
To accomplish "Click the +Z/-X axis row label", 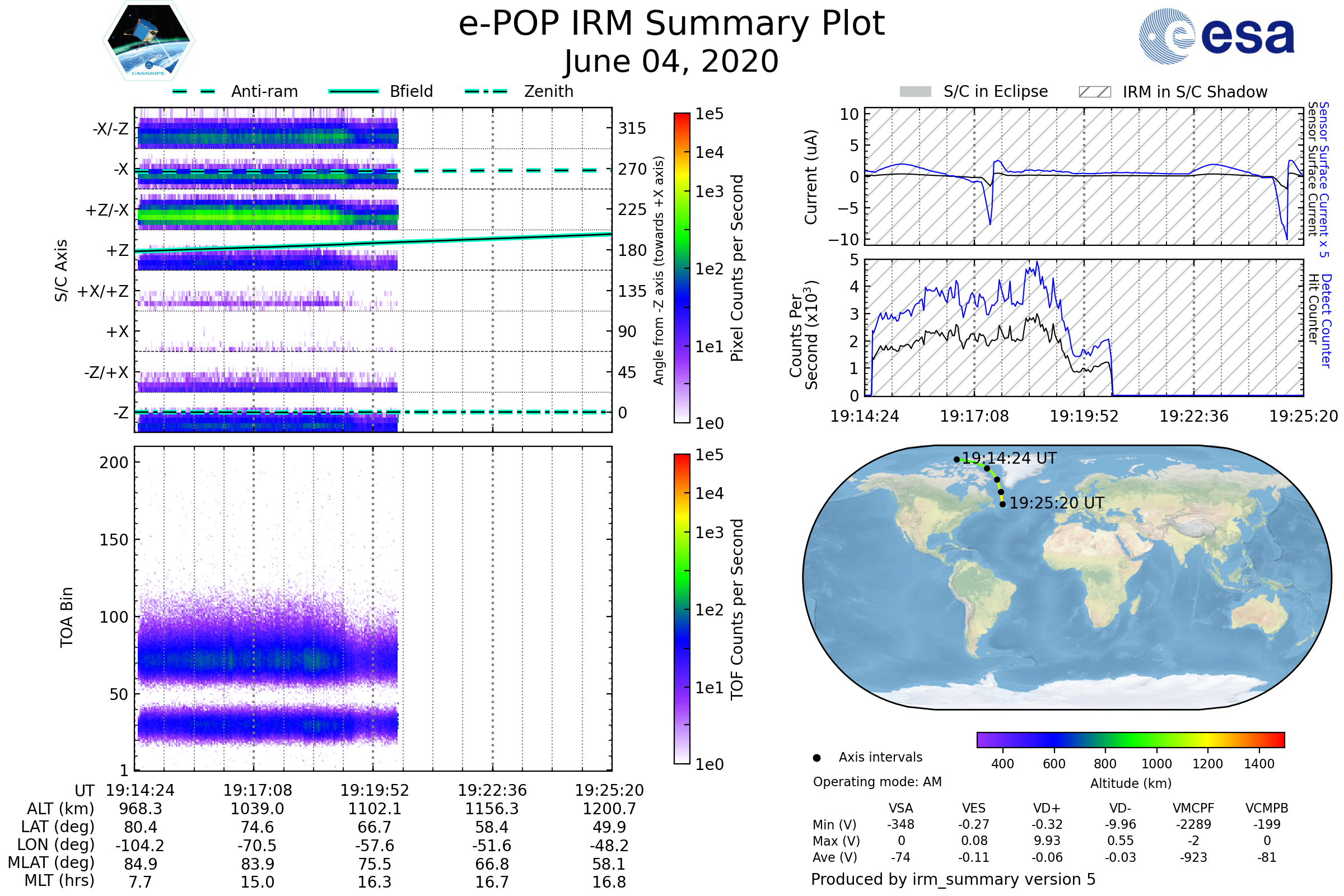I will [107, 211].
